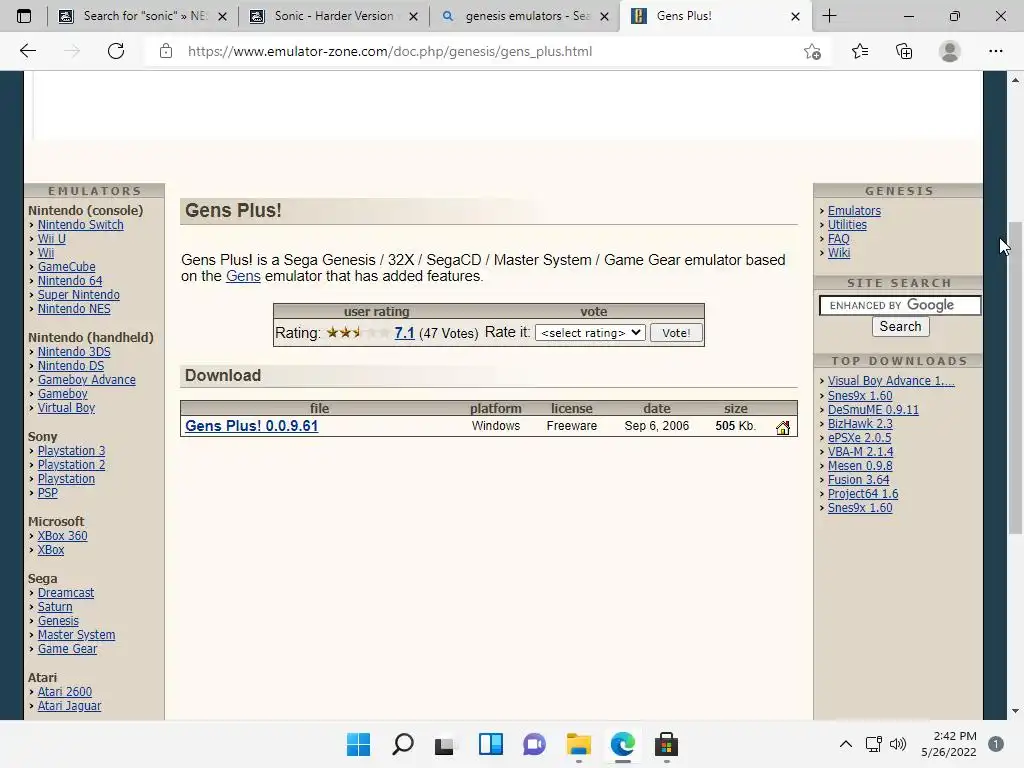Open Nintendo 64 link in sidebar

[70, 281]
